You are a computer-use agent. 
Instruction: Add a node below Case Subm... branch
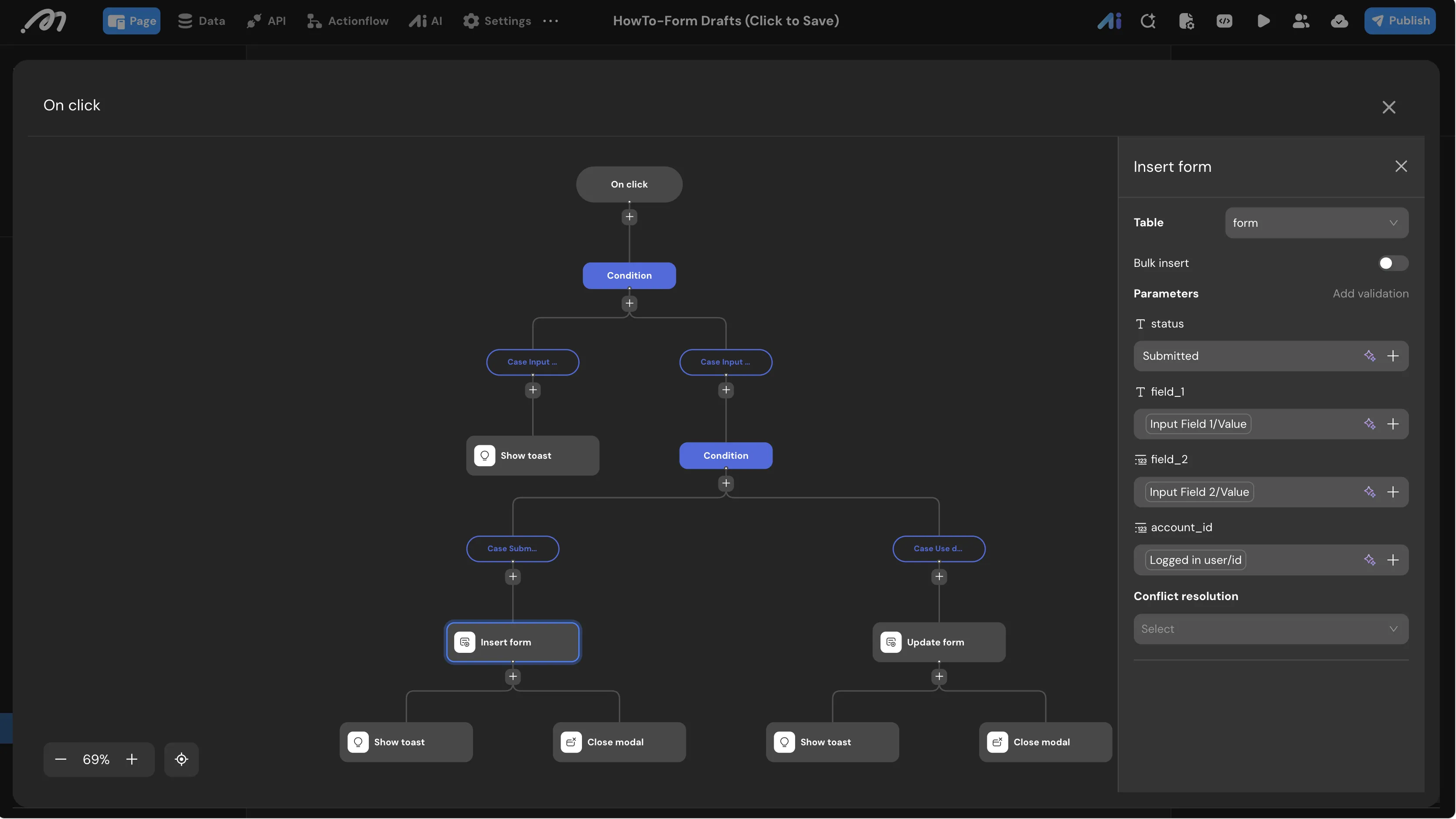(513, 577)
